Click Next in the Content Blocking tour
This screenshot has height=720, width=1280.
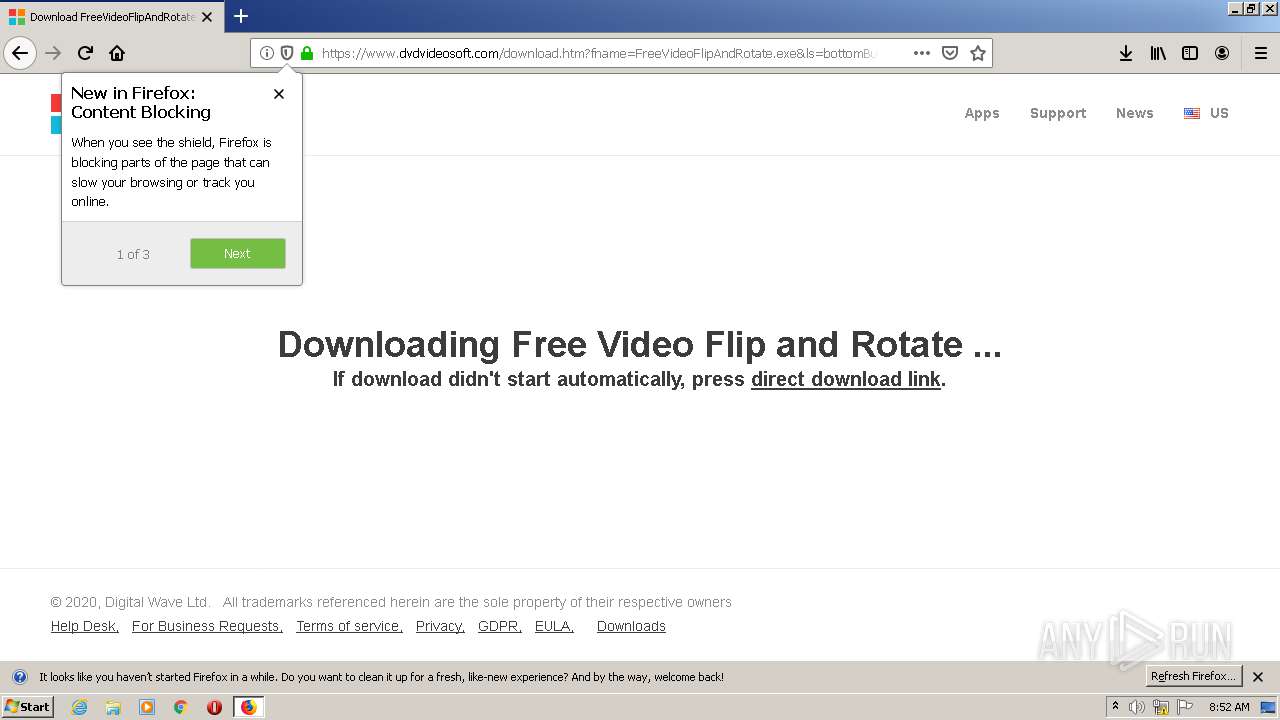pyautogui.click(x=238, y=253)
